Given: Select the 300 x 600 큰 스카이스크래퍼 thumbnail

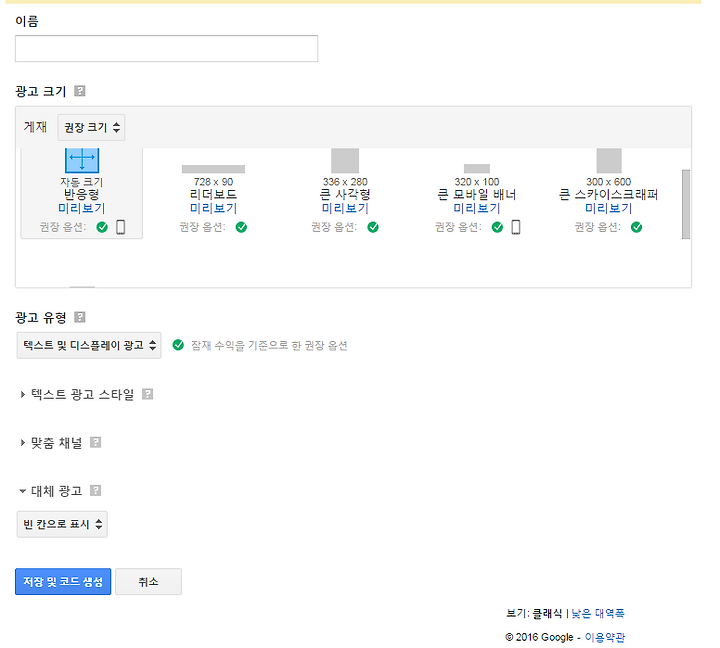Looking at the screenshot, I should point(609,160).
